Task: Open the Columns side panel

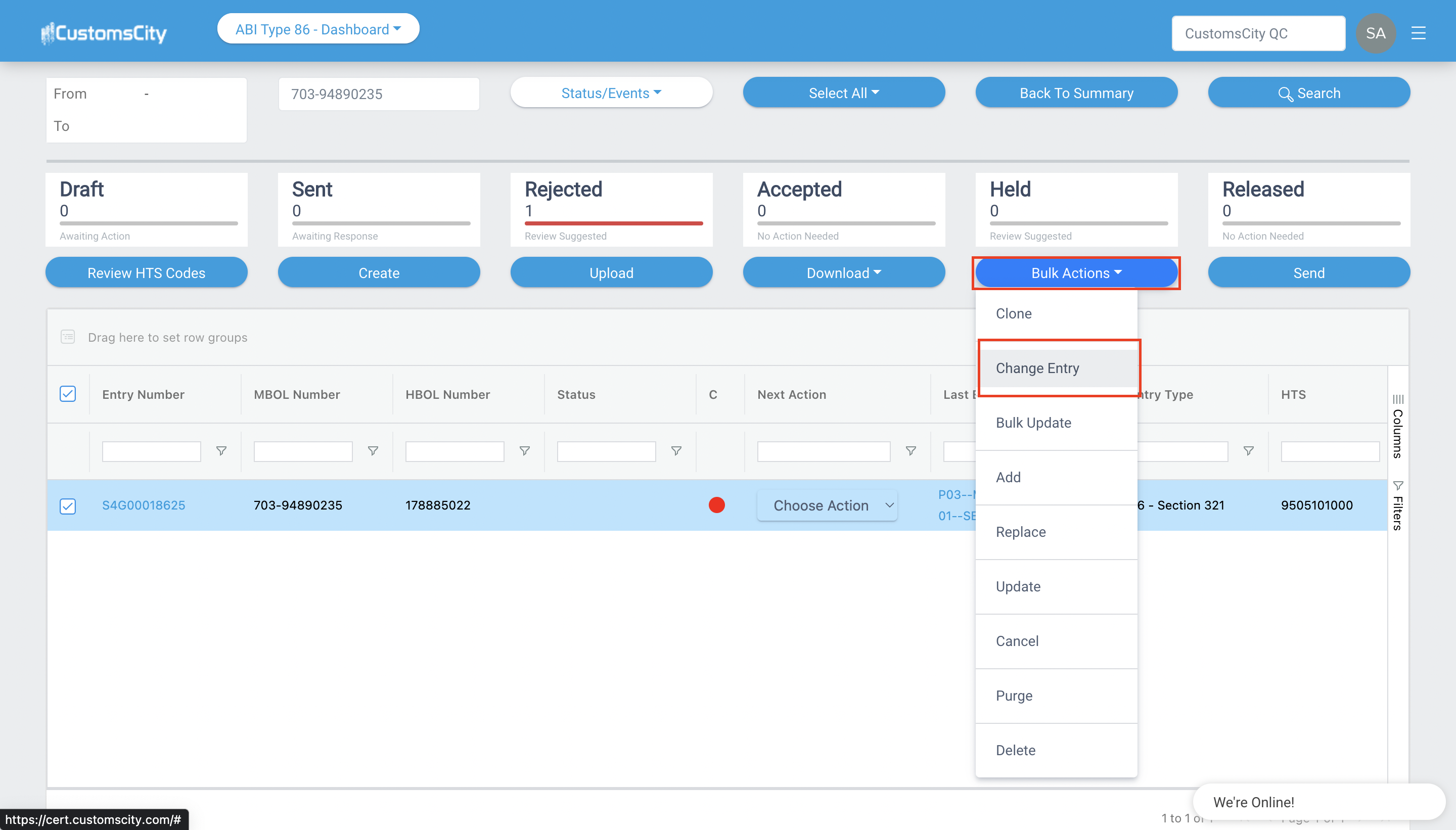Action: point(1398,426)
